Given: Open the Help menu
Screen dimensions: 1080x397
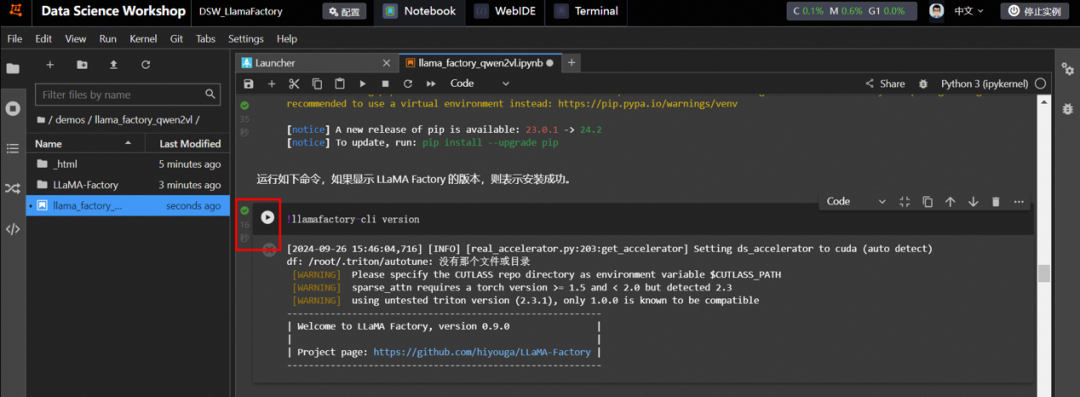Looking at the screenshot, I should (287, 39).
